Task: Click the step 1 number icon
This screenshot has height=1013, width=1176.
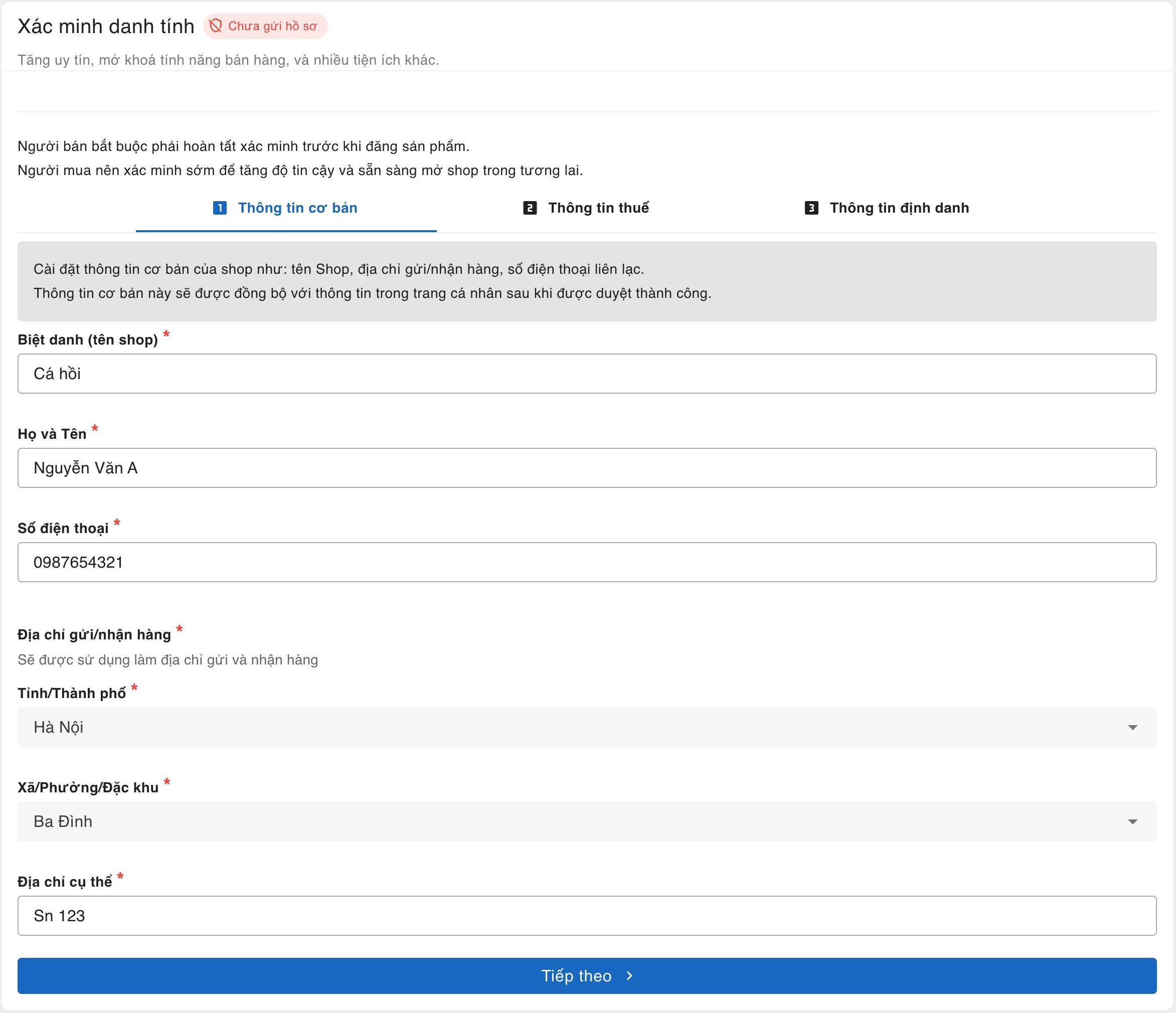Action: pyautogui.click(x=220, y=208)
